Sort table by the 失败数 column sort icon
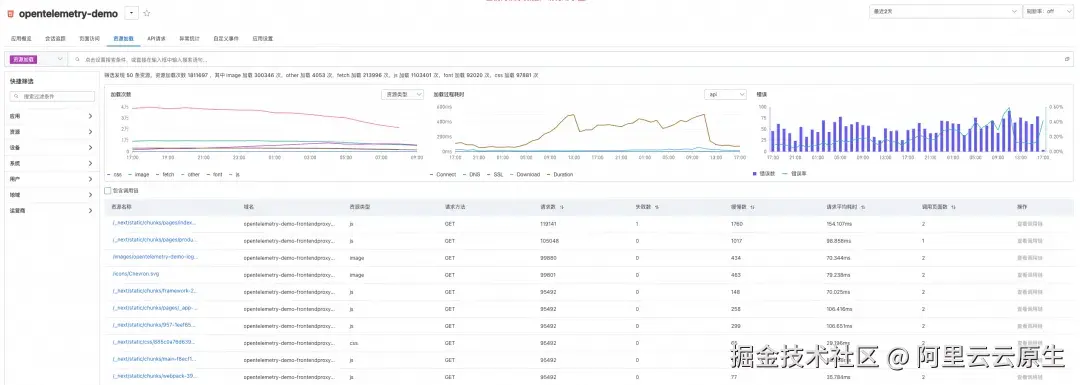Viewport: 1080px width, 385px height. 656,207
